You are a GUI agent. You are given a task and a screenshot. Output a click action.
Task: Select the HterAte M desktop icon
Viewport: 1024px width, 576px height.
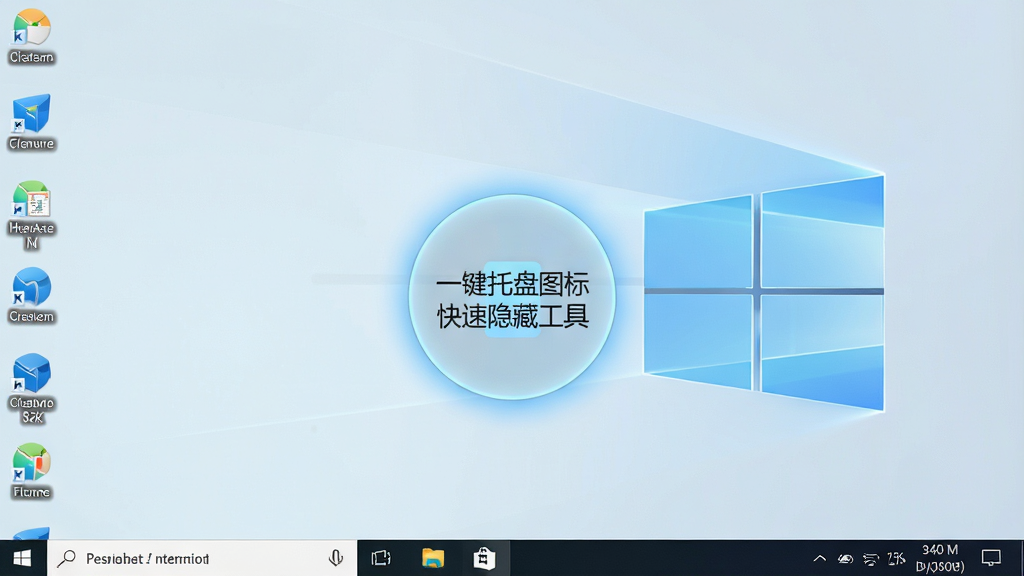pyautogui.click(x=31, y=216)
